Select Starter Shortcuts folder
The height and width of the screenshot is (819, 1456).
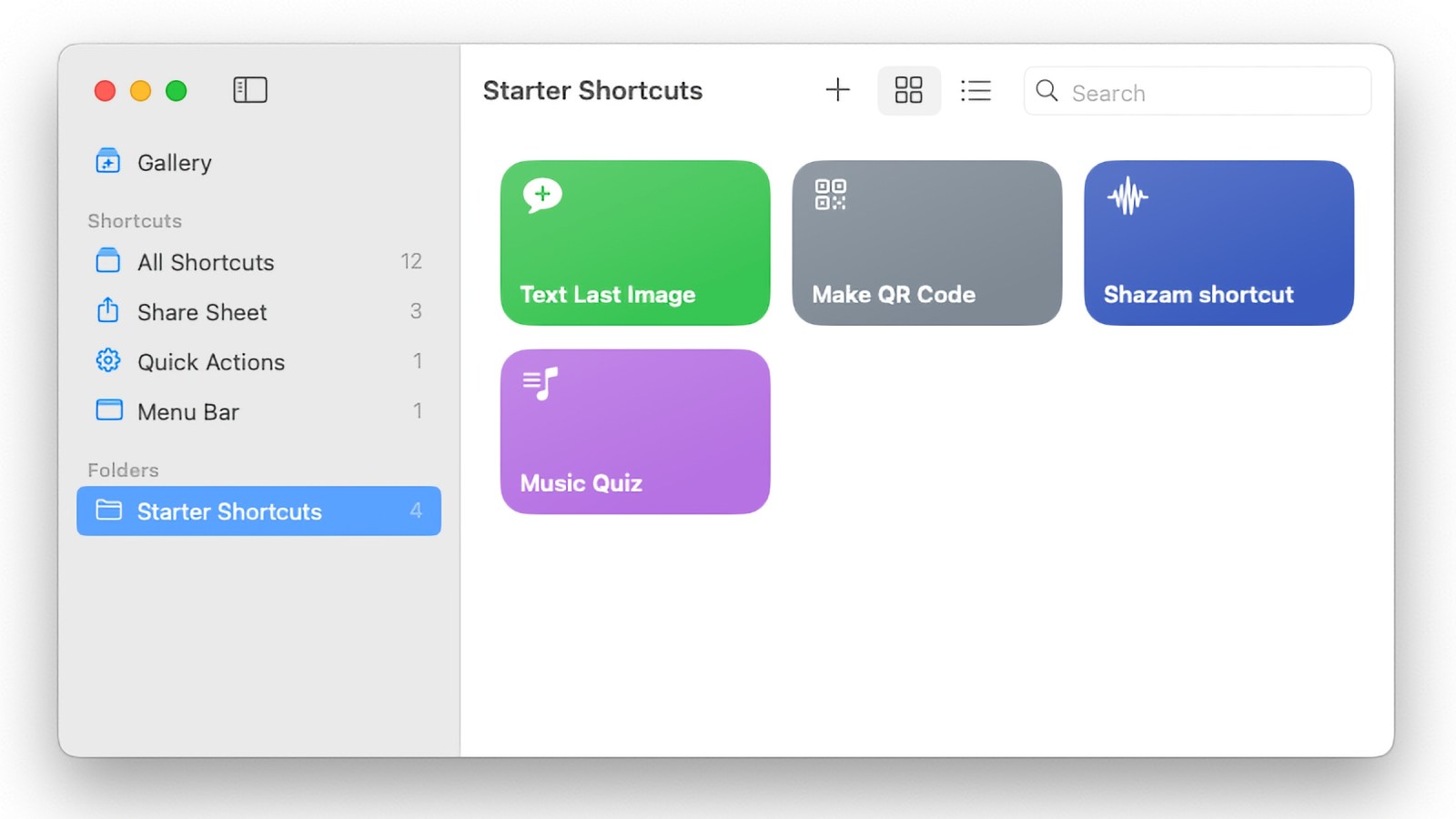tap(259, 511)
